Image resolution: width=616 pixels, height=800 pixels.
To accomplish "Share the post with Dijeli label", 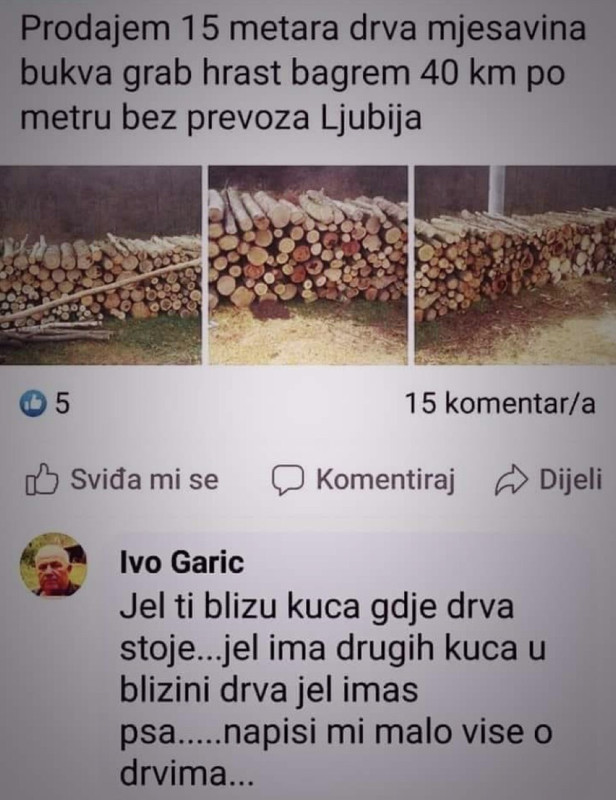I will point(571,480).
